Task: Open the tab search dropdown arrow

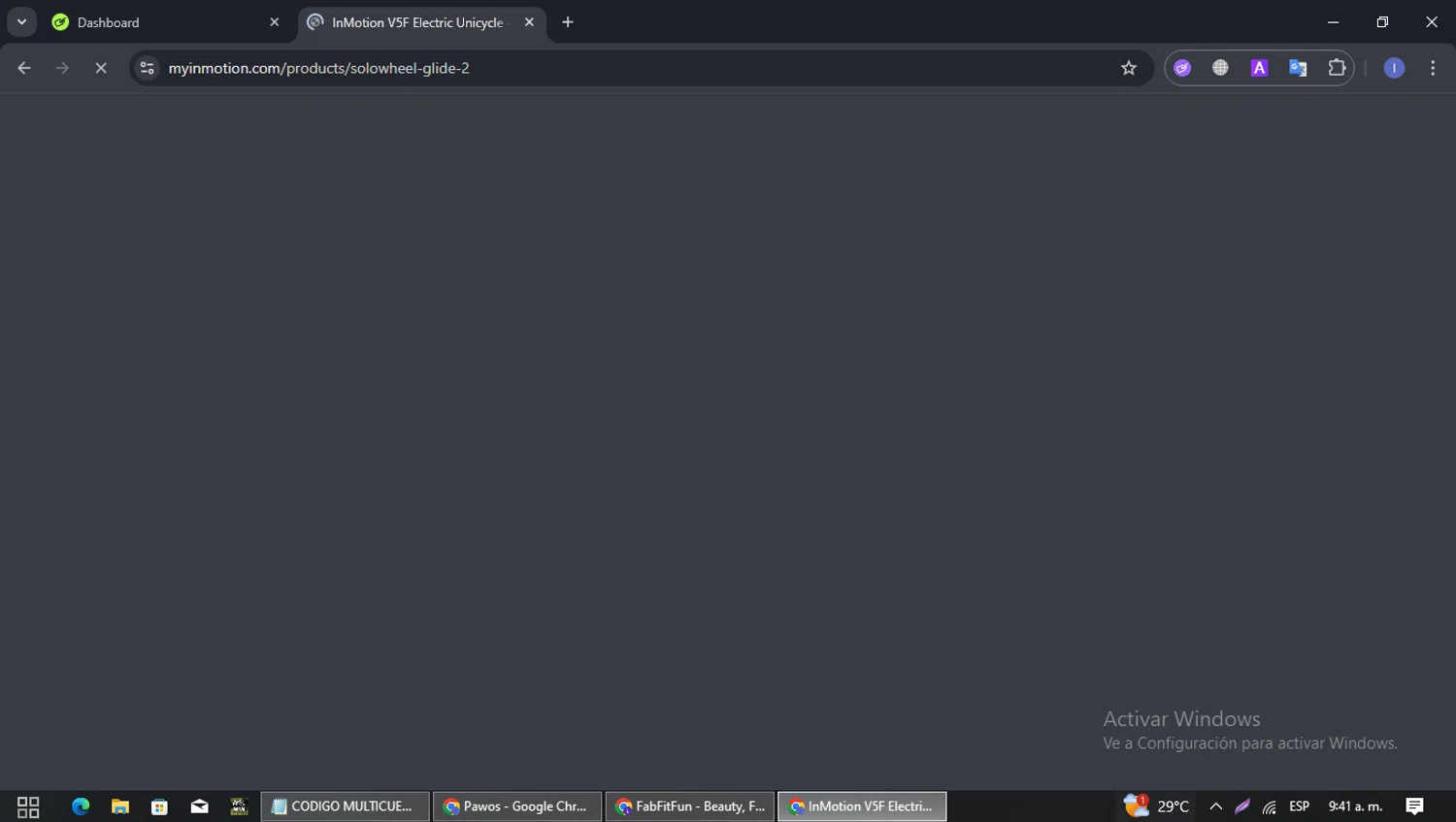Action: 21,22
